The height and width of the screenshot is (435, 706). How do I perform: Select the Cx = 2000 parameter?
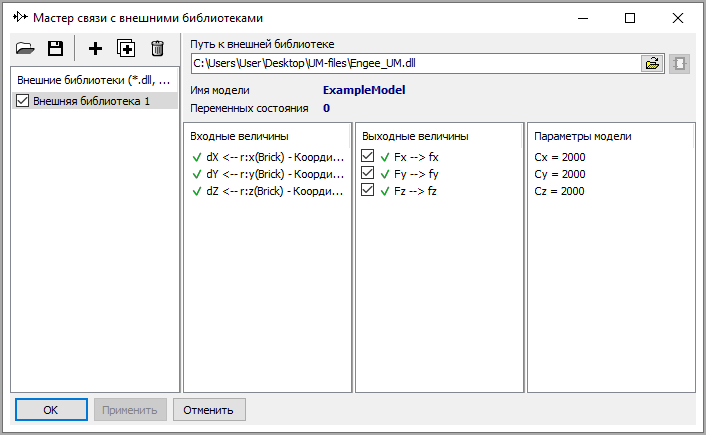[x=560, y=157]
